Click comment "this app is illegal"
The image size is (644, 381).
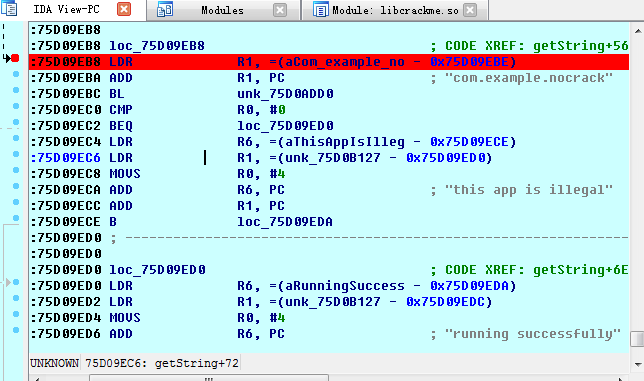[529, 190]
